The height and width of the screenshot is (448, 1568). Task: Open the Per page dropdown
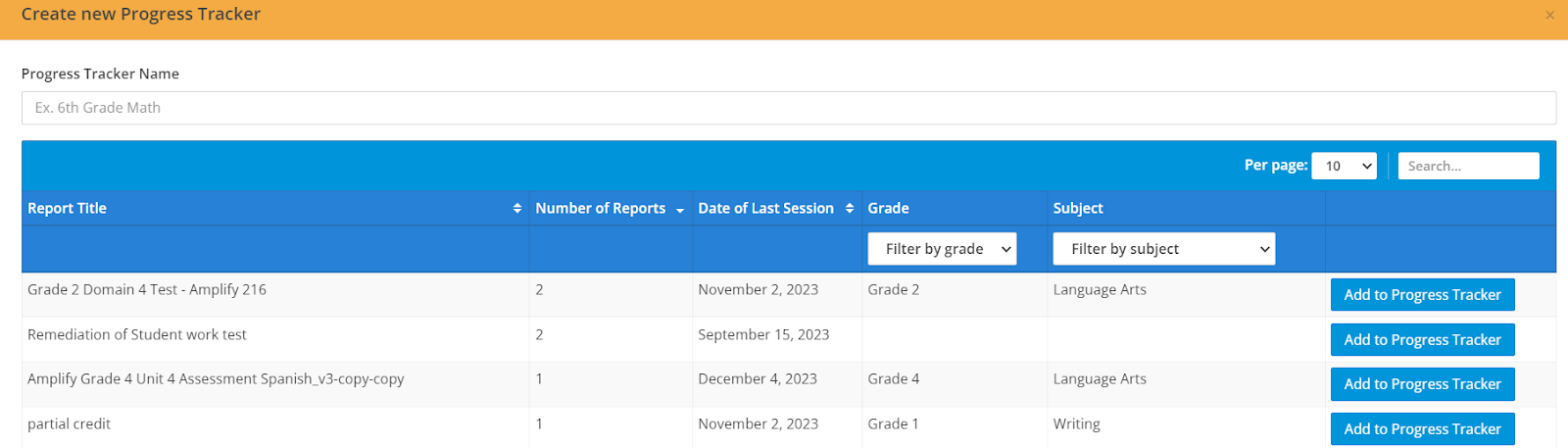tap(1344, 166)
